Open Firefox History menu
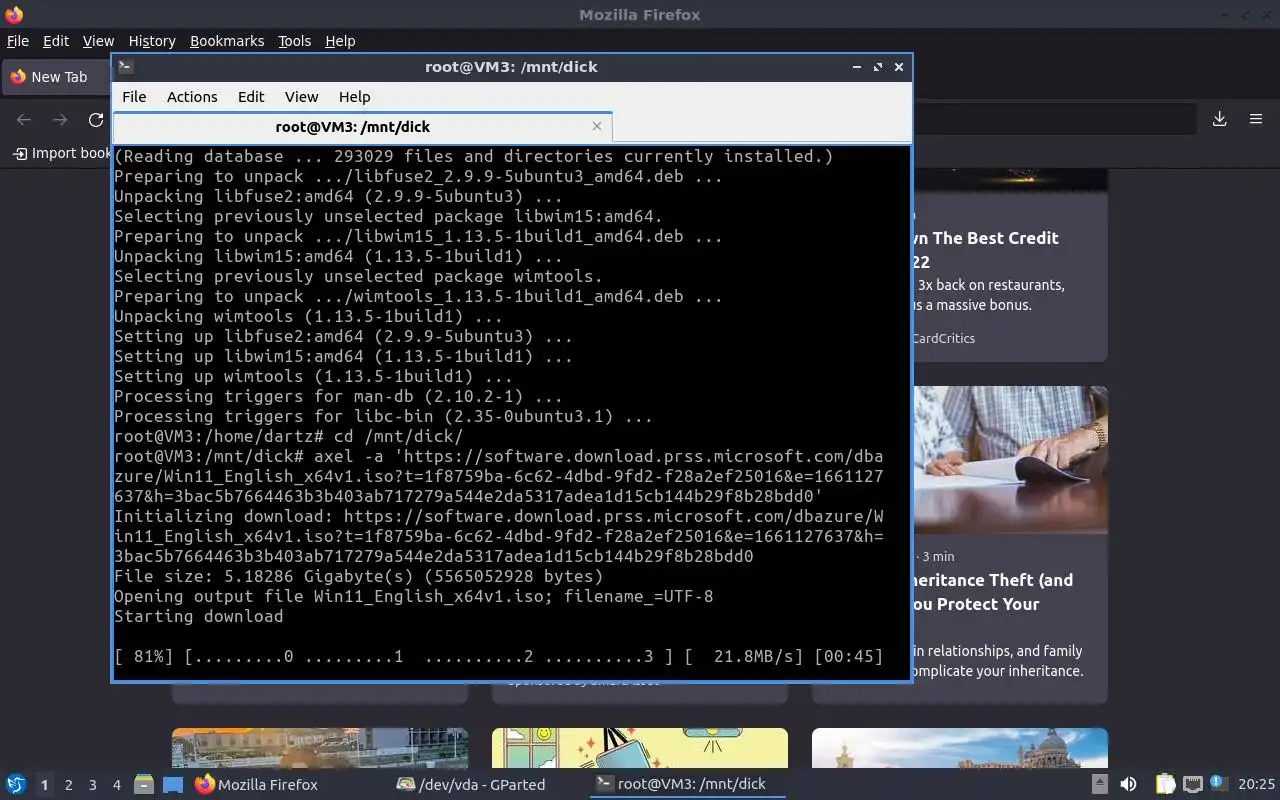1280x800 pixels. [x=152, y=41]
